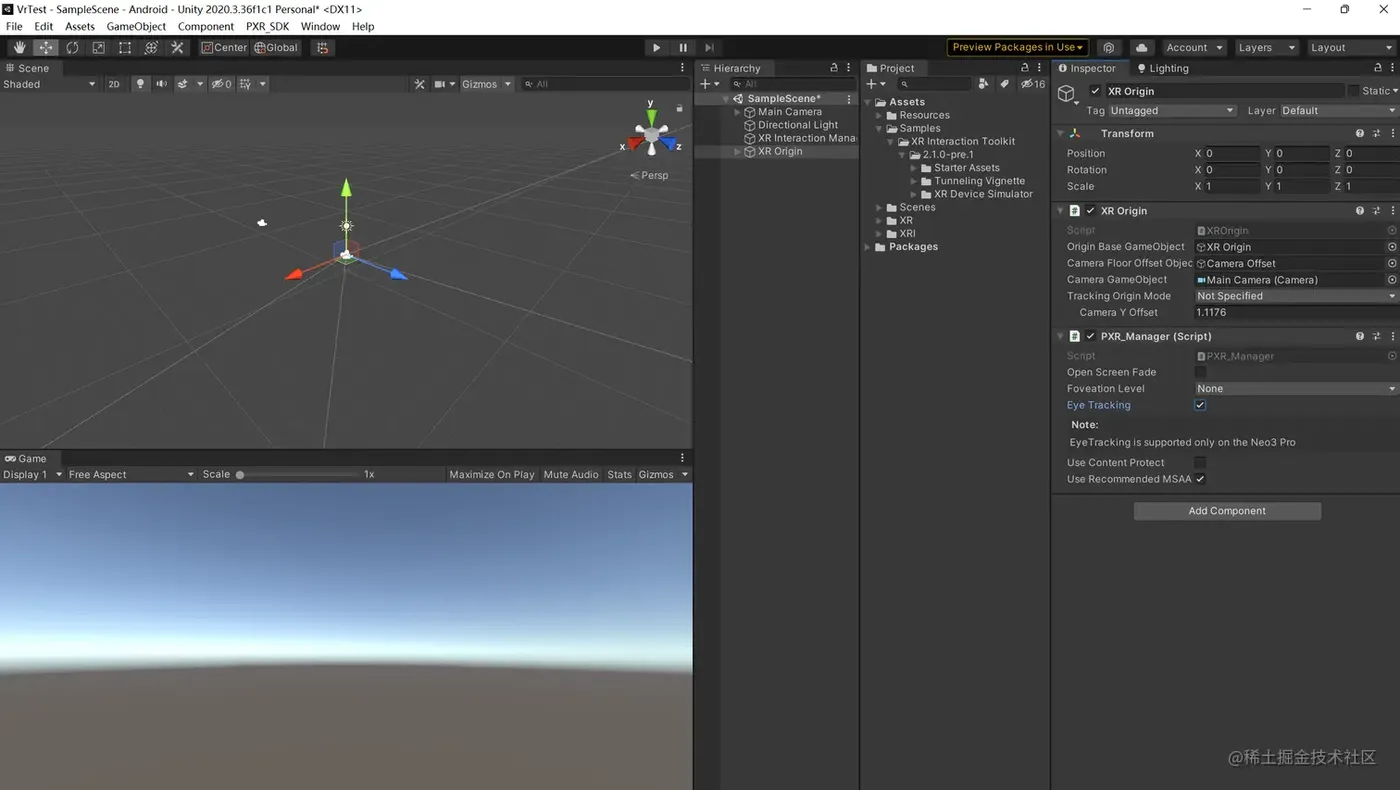Start Play mode
The image size is (1400, 790).
(656, 47)
